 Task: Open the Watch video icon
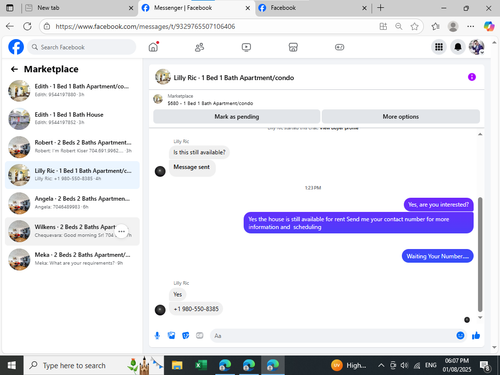click(246, 47)
